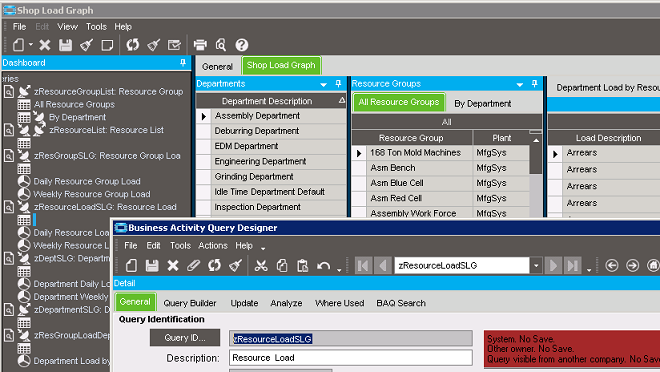Open Resource Groups panel dropdown arrow

pyautogui.click(x=520, y=84)
